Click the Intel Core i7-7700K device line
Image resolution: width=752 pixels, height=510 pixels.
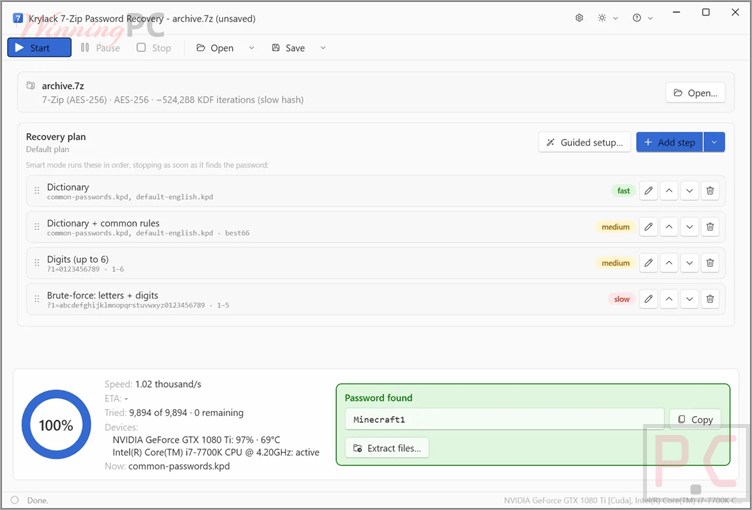216,452
